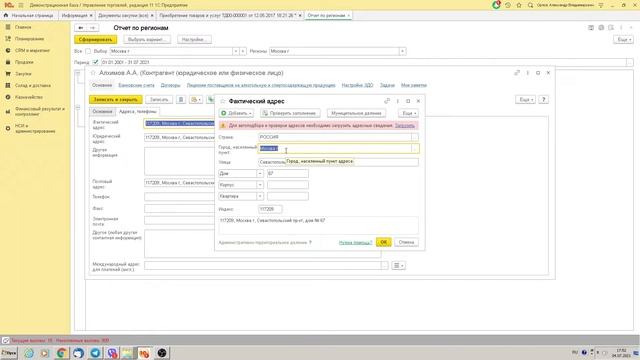Click the green notification icon with red badge
The height and width of the screenshot is (360, 640).
(x=496, y=5)
